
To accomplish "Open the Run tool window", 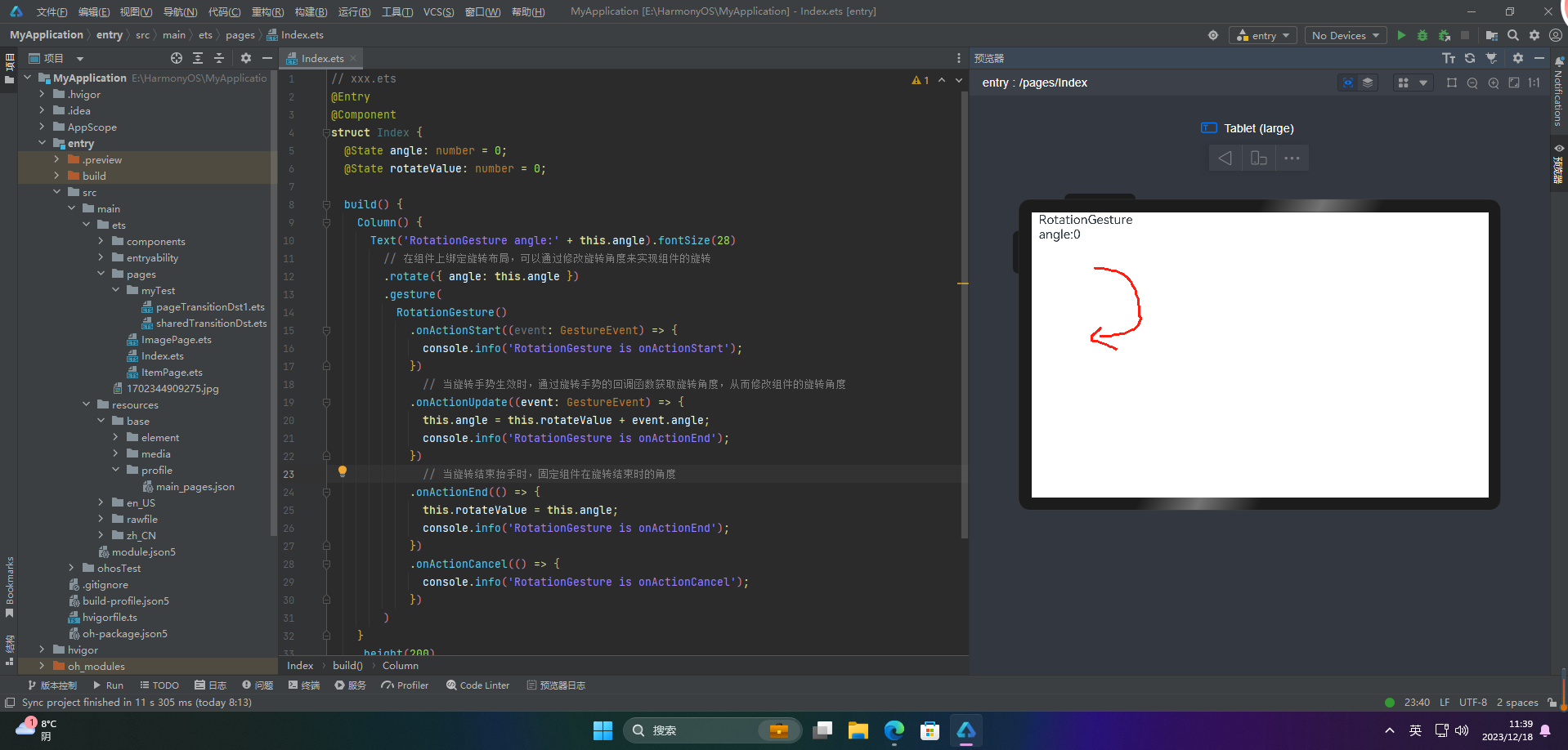I will pos(108,685).
